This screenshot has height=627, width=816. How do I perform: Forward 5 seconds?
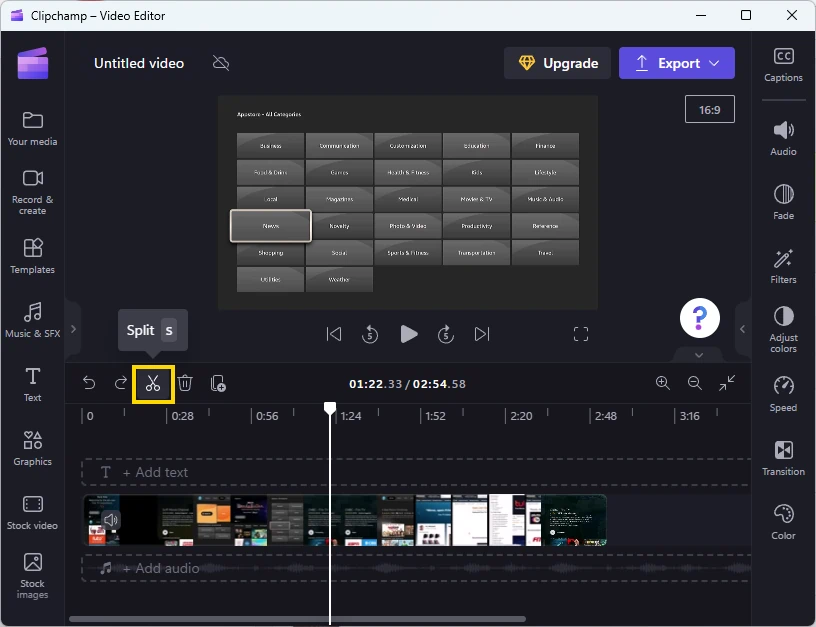pyautogui.click(x=445, y=334)
